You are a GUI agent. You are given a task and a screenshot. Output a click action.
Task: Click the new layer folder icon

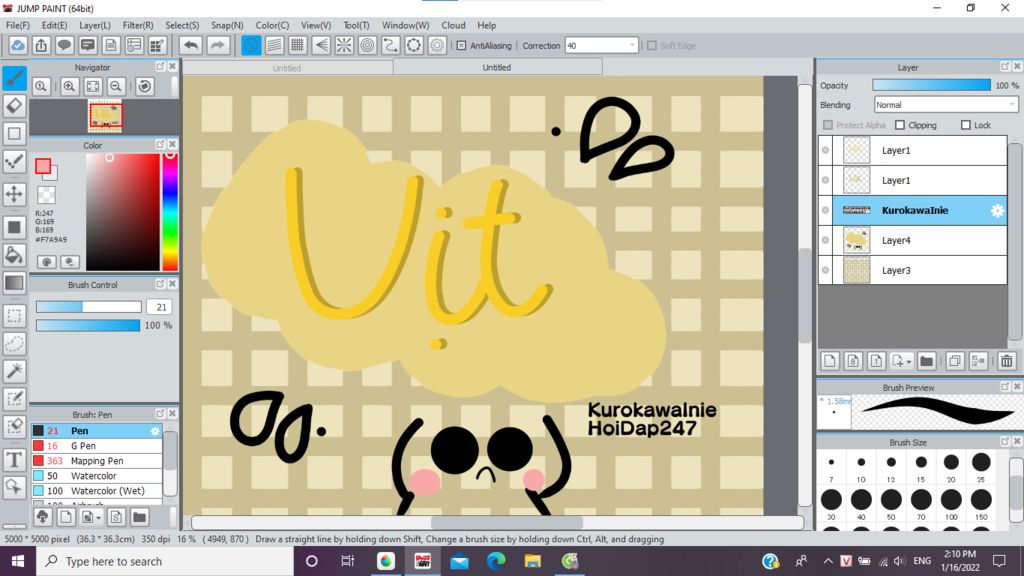click(926, 360)
